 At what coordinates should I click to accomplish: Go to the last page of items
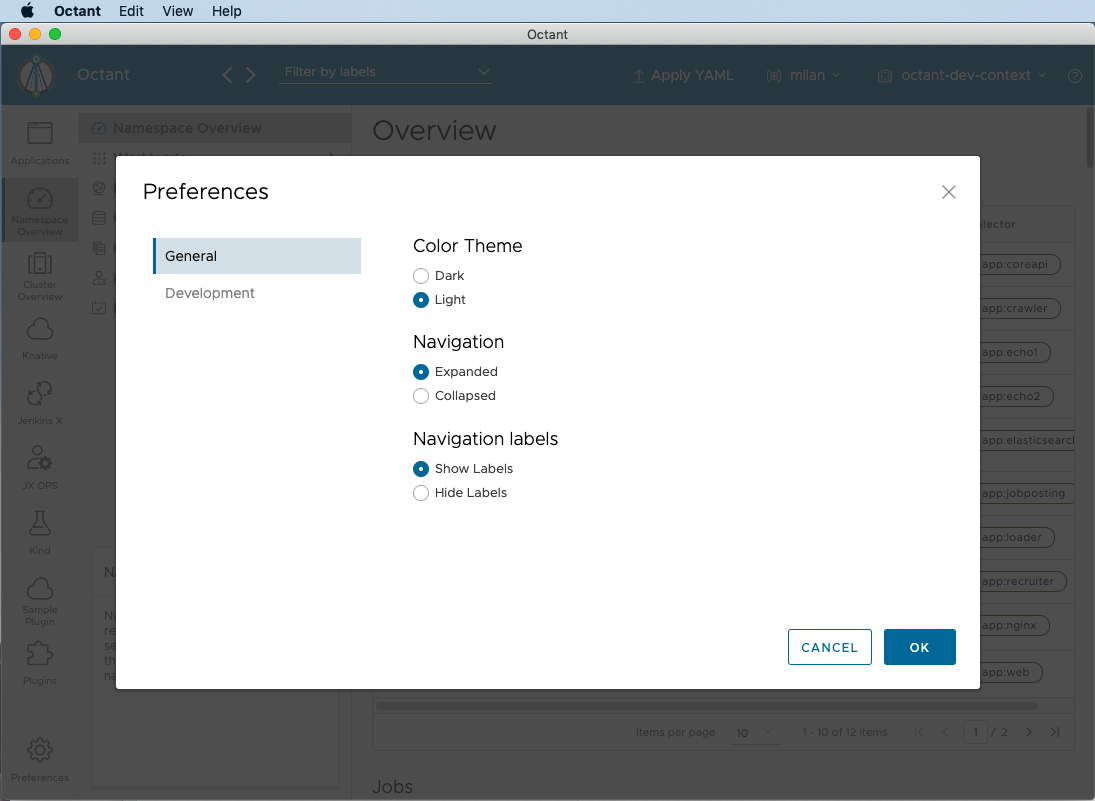click(1054, 732)
